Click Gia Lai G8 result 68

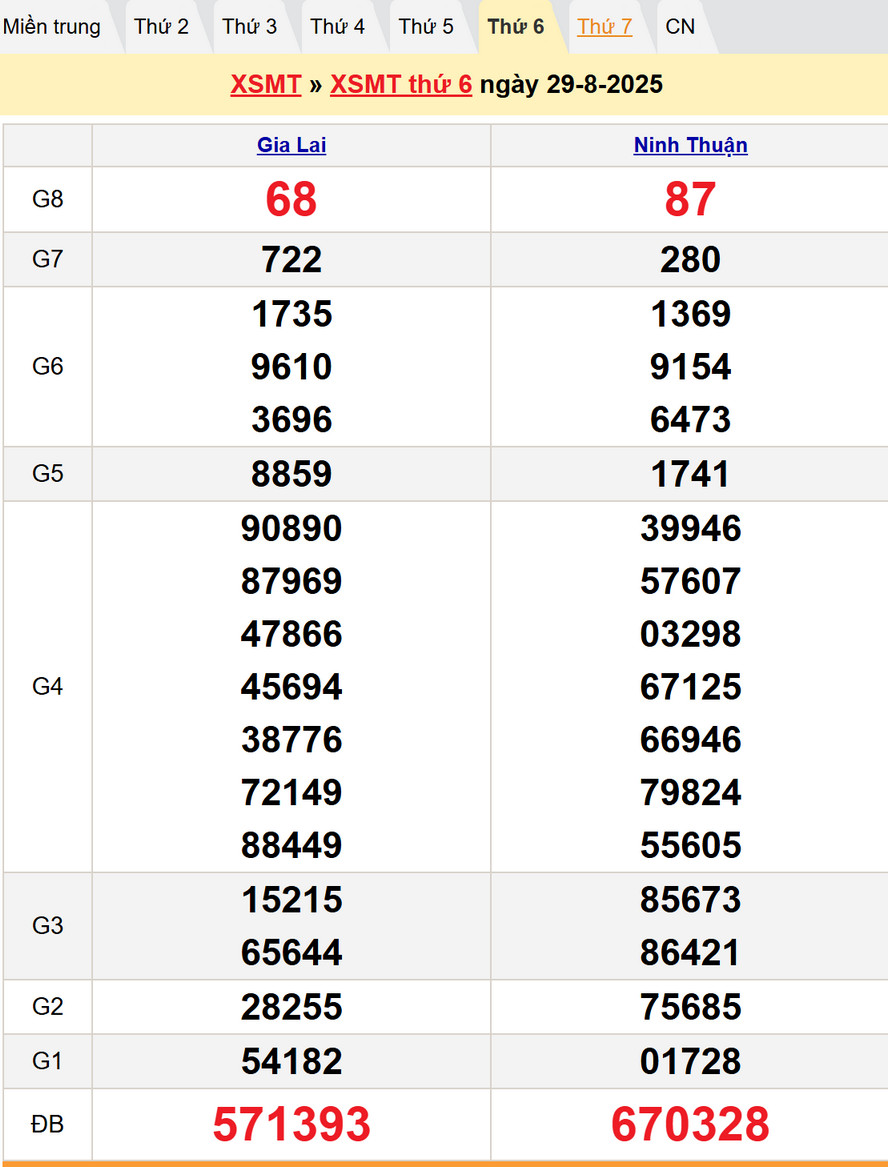(291, 200)
